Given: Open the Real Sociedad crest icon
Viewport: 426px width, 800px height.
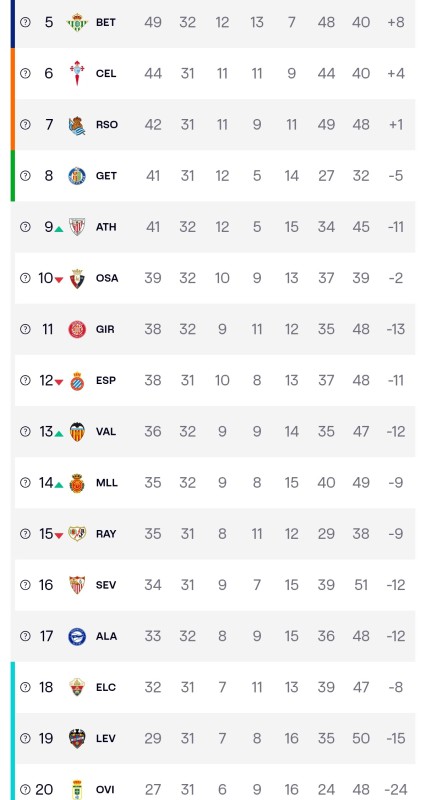Looking at the screenshot, I should click(77, 125).
